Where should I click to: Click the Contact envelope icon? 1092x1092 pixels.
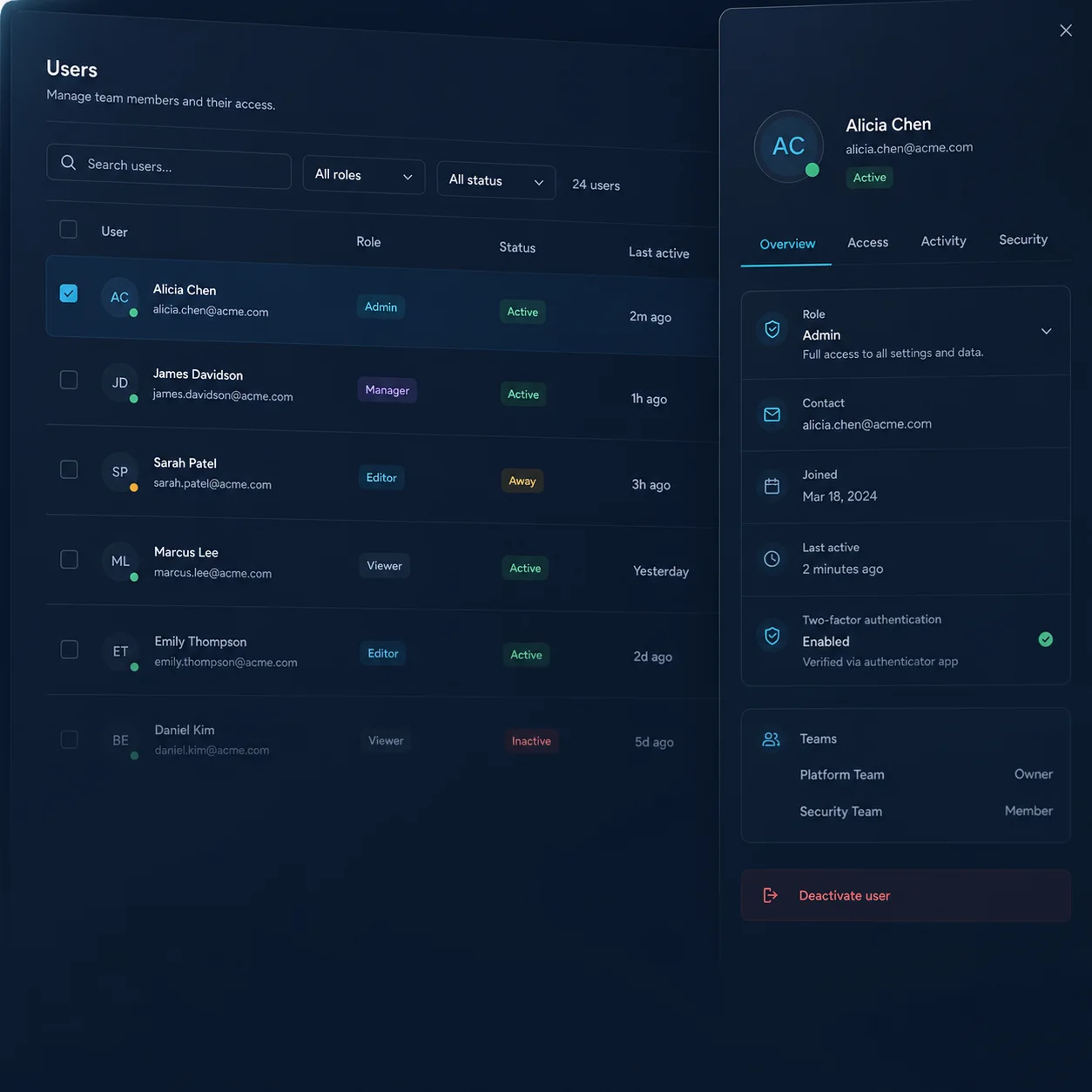(772, 415)
